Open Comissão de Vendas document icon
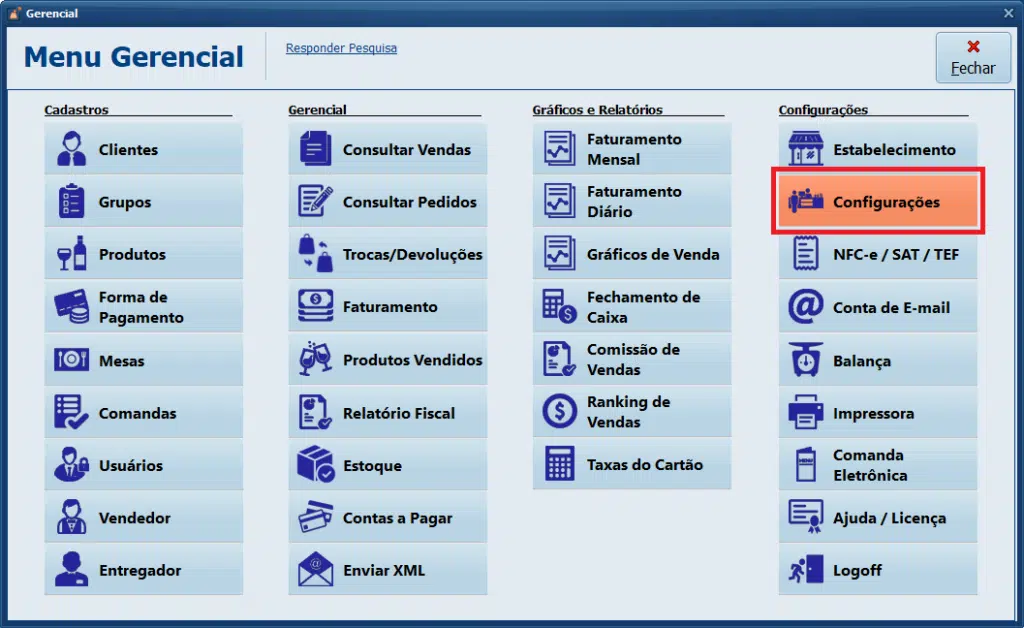The width and height of the screenshot is (1024, 628). (x=560, y=359)
